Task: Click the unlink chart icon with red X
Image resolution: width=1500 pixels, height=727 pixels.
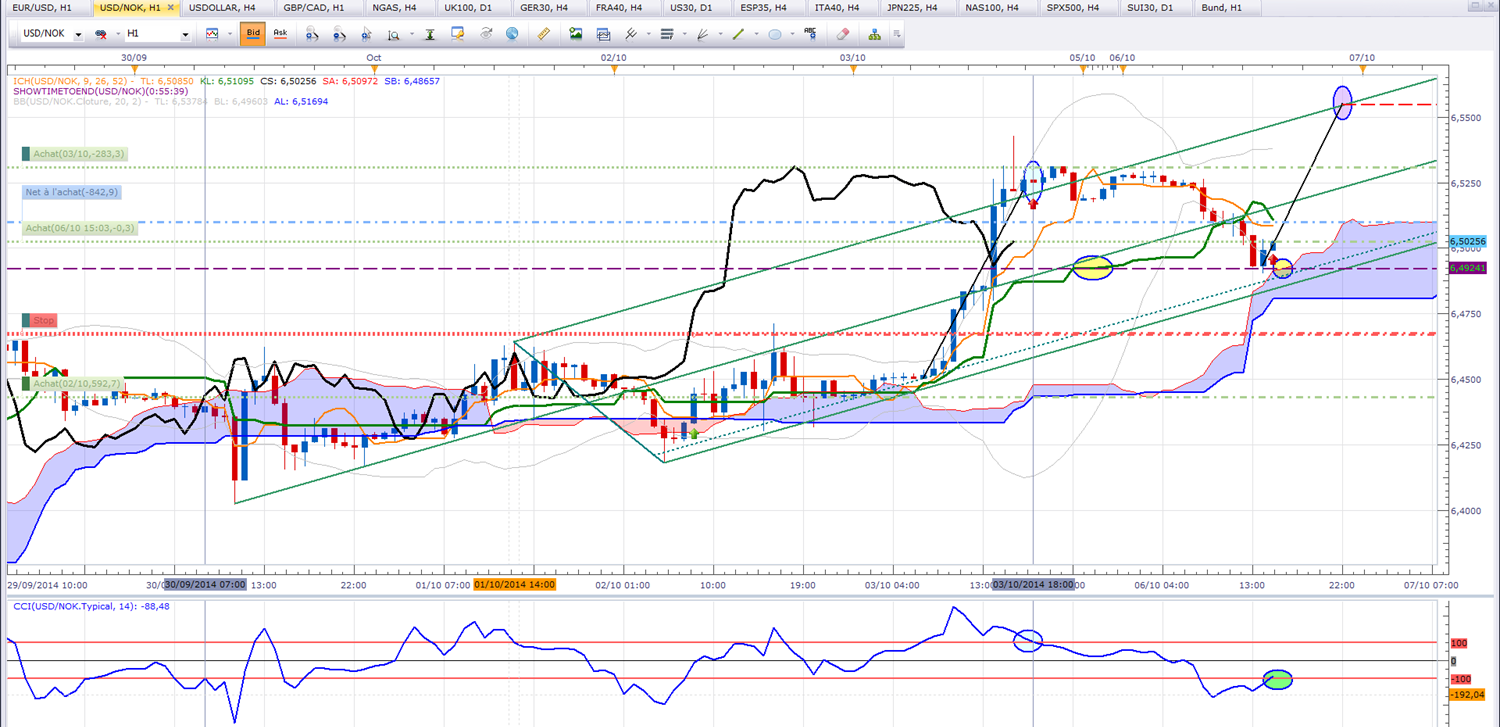Action: pos(101,34)
